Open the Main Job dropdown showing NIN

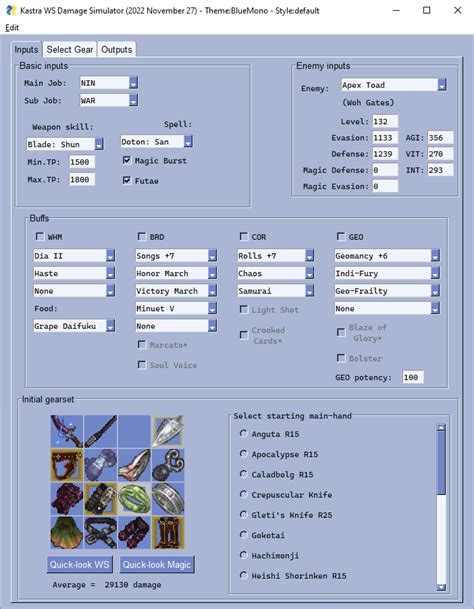click(x=109, y=83)
